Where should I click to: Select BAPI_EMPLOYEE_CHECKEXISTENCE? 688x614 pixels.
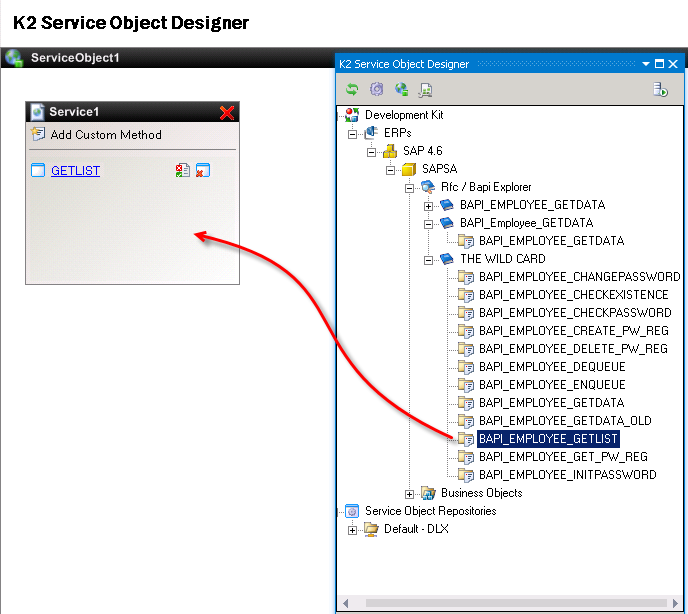pyautogui.click(x=574, y=295)
